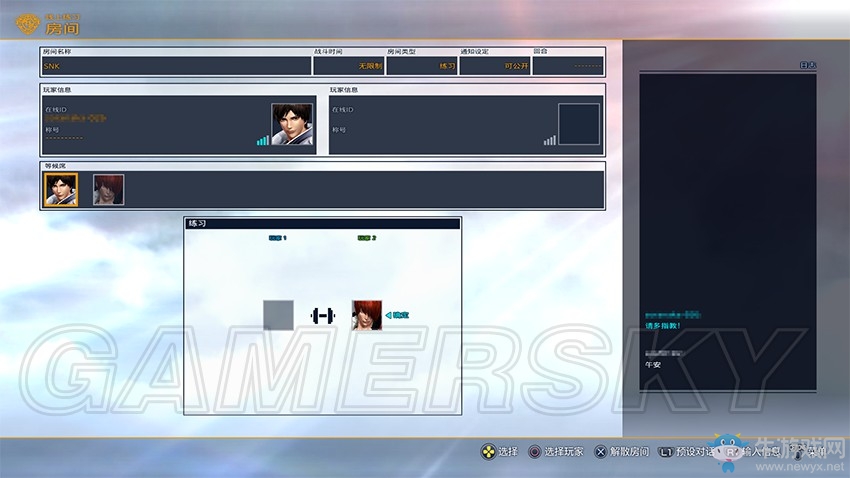Click second player's 在线ID label

(343, 109)
